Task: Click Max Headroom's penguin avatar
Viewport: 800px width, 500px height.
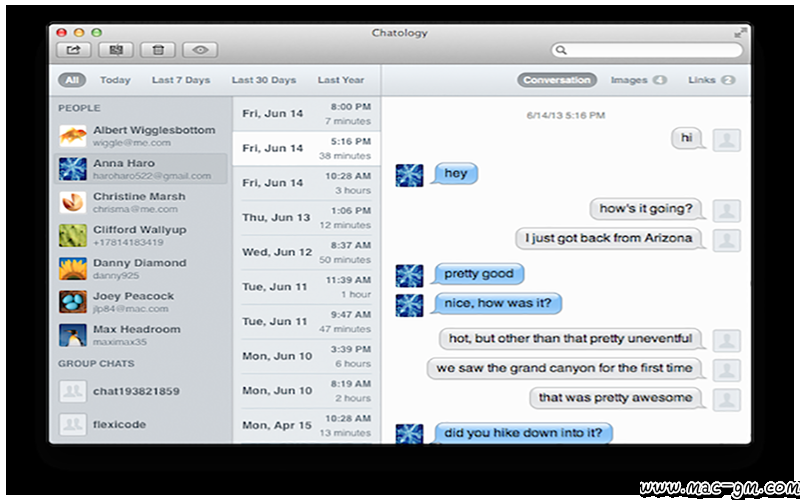Action: pyautogui.click(x=72, y=335)
